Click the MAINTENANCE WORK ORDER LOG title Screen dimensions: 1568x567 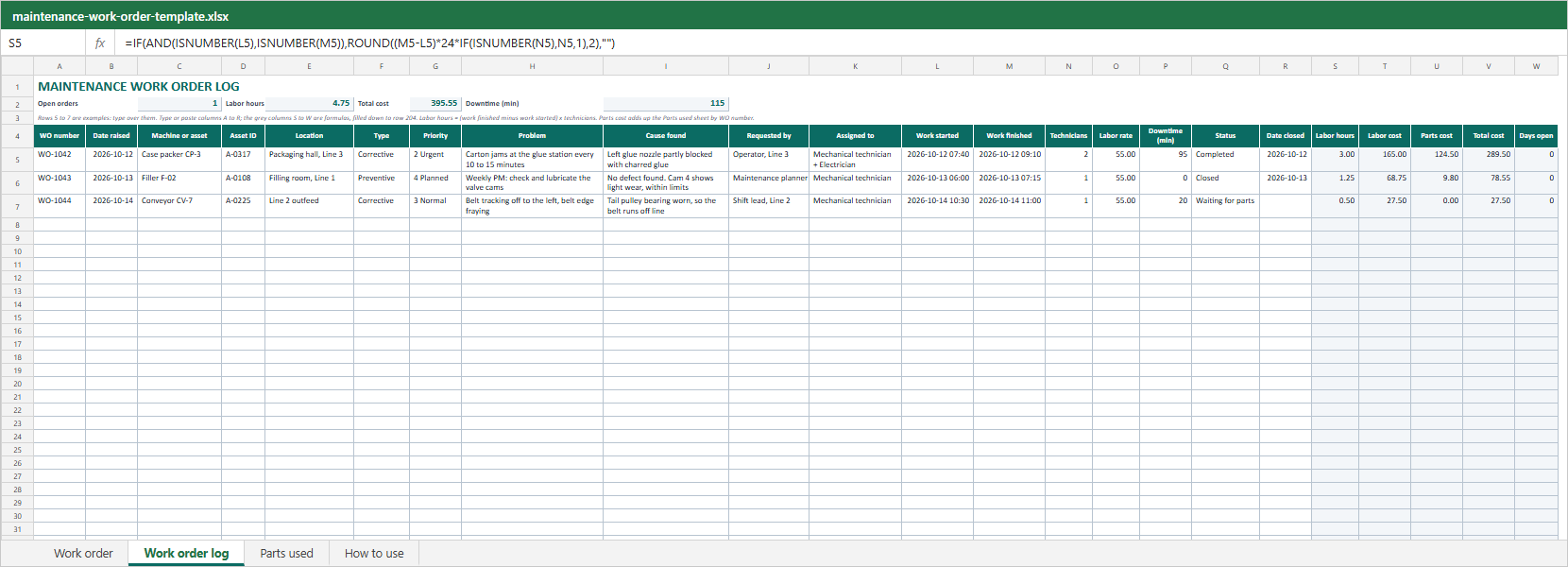point(139,86)
